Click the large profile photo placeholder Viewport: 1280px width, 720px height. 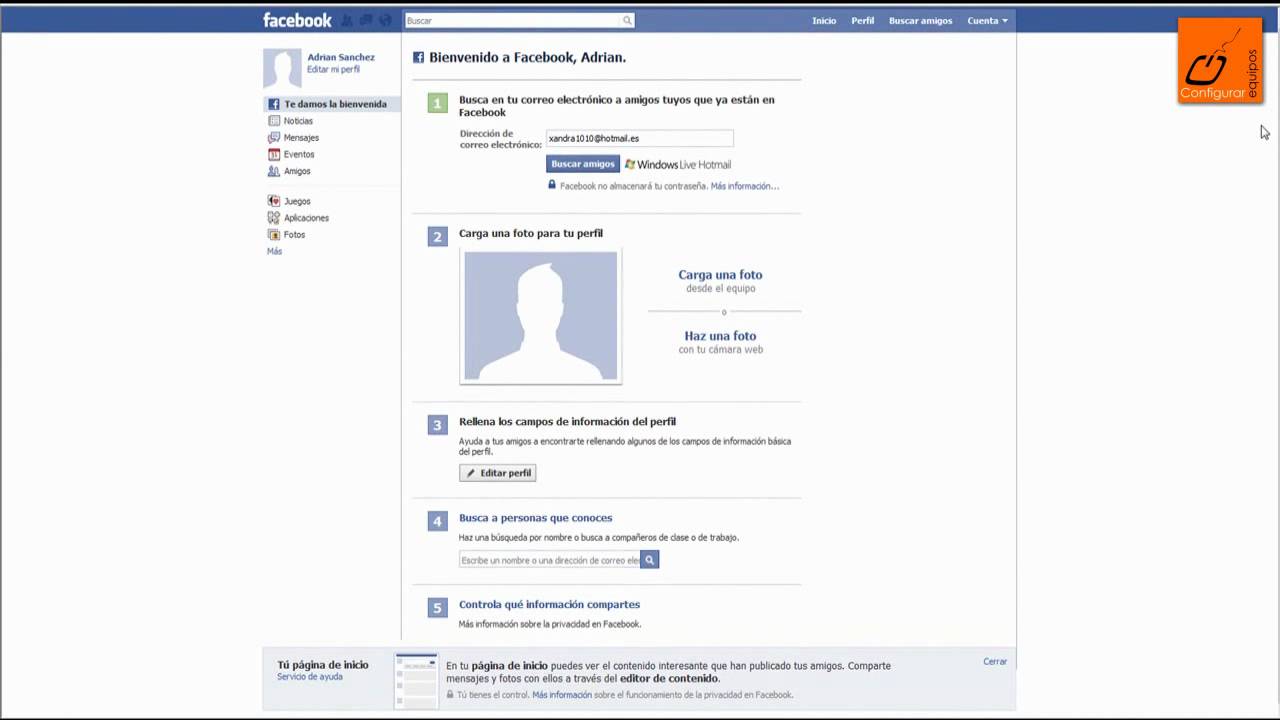click(541, 316)
